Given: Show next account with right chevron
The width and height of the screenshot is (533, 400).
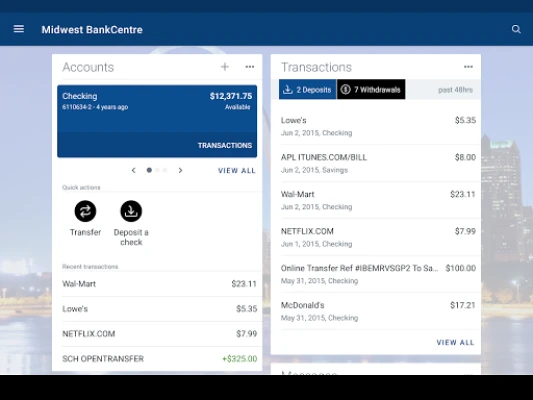Looking at the screenshot, I should [x=180, y=170].
